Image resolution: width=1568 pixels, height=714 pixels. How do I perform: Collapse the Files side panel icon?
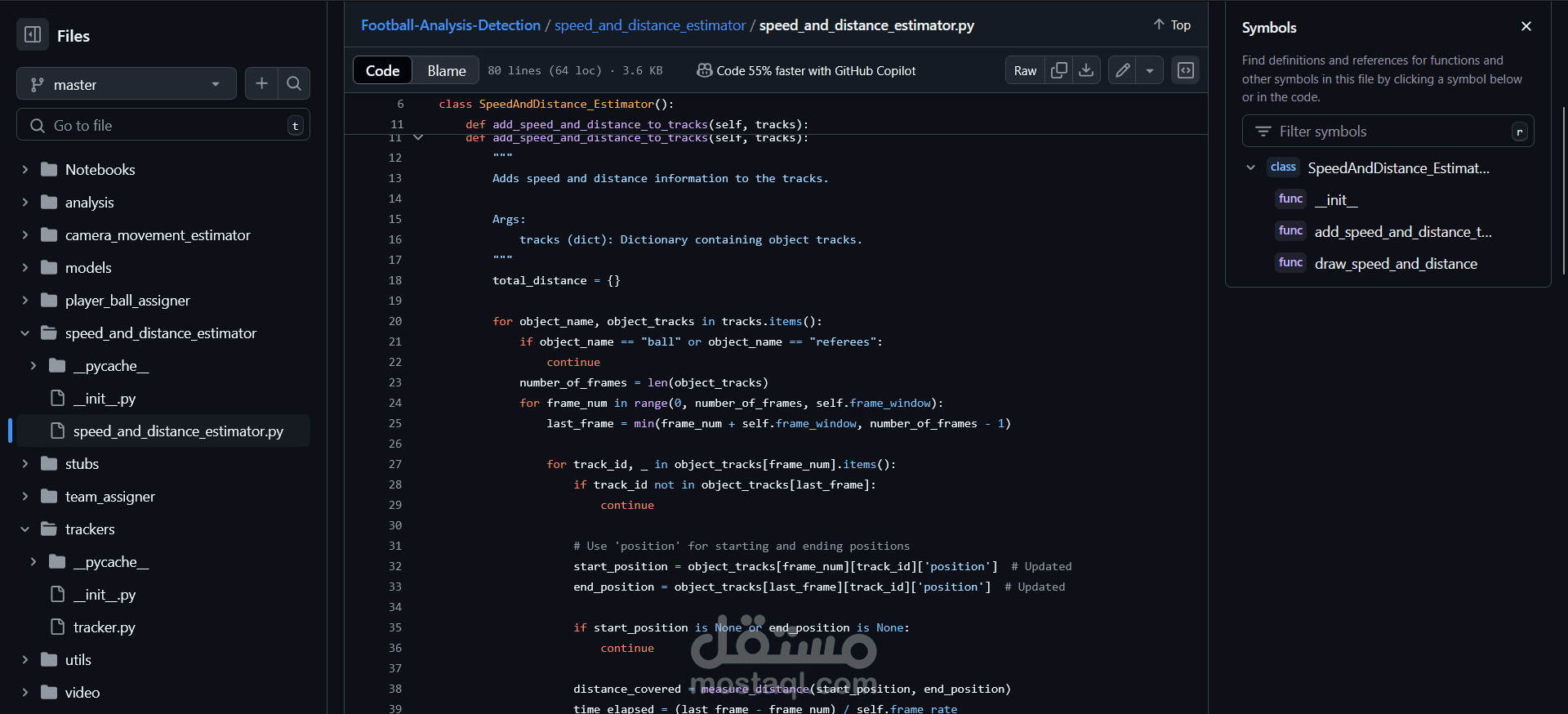pyautogui.click(x=33, y=35)
